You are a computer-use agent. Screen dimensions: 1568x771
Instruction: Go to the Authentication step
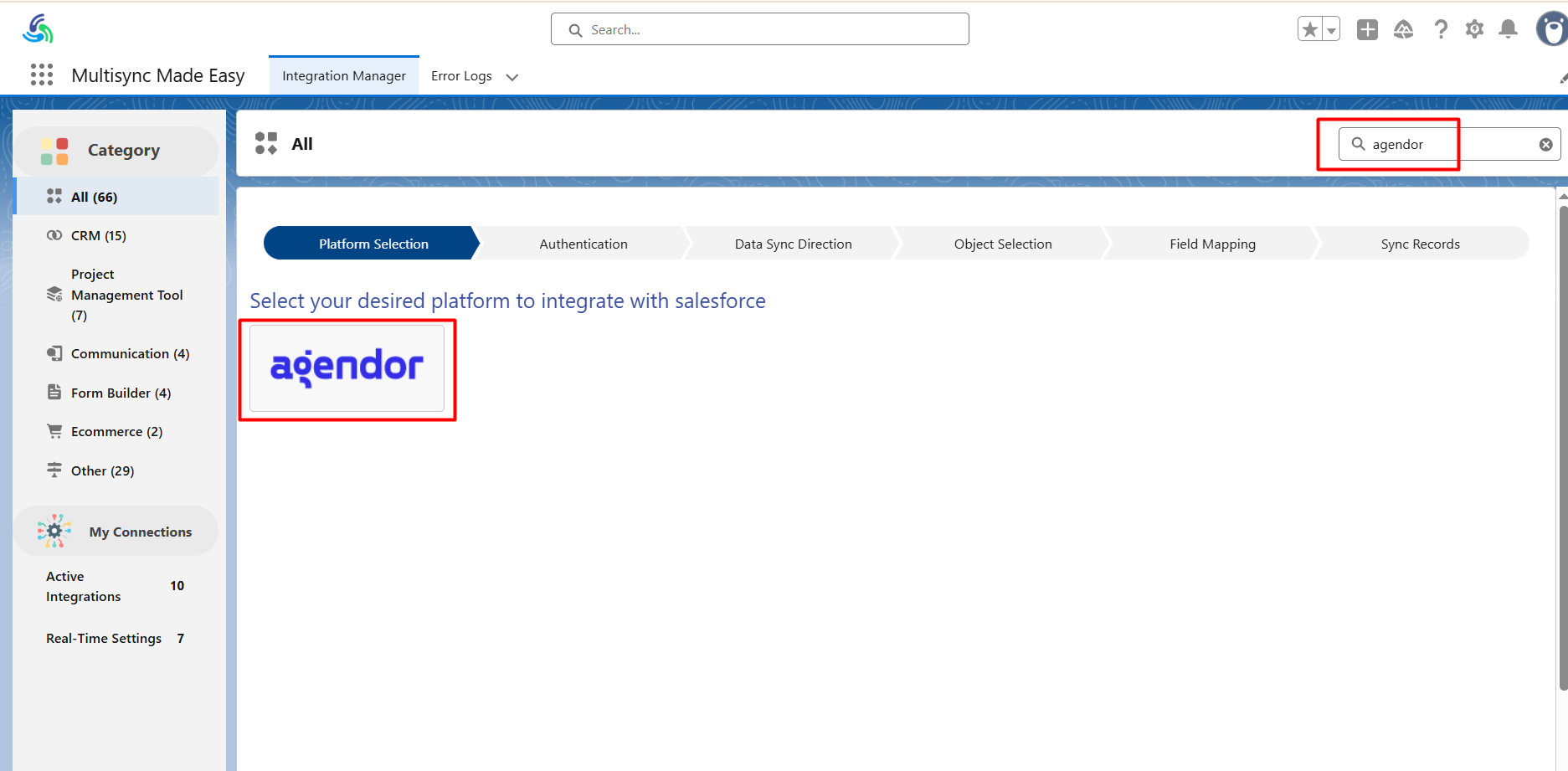(x=583, y=244)
